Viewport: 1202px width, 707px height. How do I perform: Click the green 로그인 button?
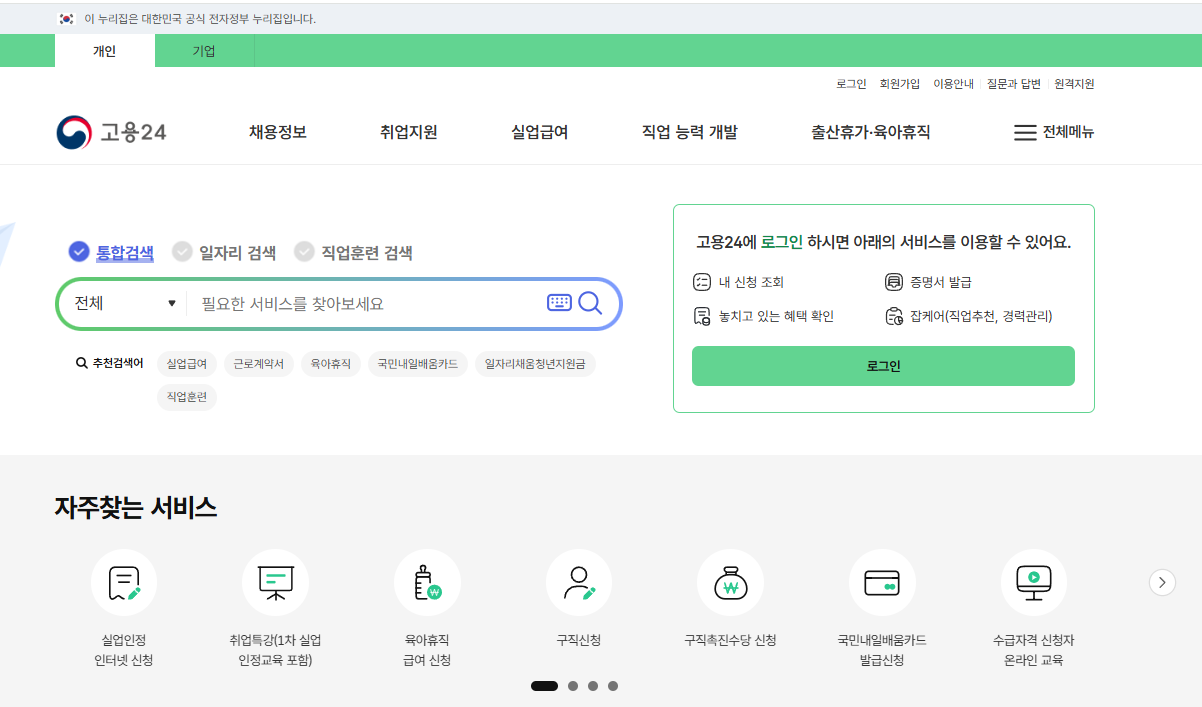[x=883, y=366]
